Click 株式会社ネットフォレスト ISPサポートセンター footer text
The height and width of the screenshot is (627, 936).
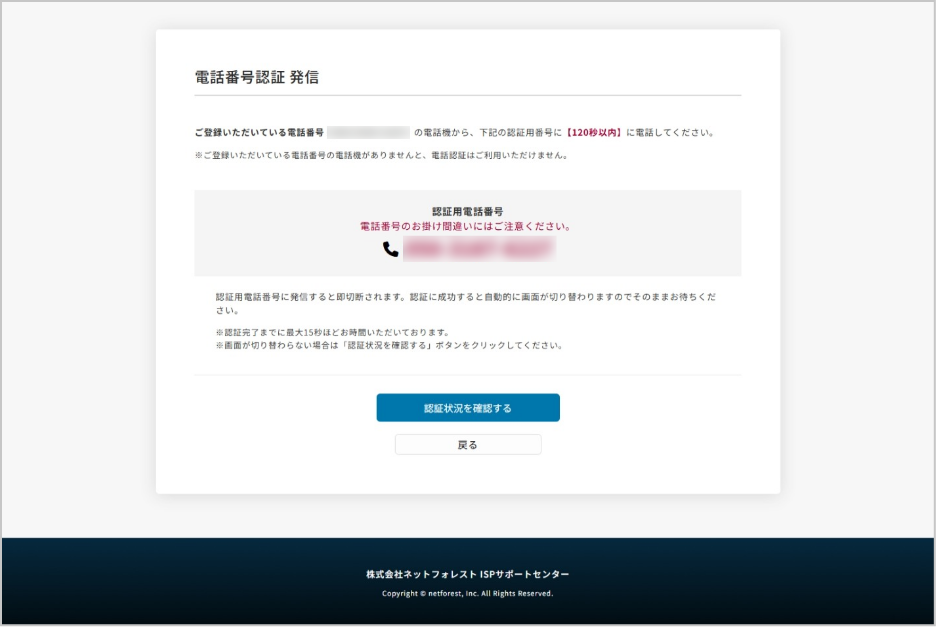point(467,575)
